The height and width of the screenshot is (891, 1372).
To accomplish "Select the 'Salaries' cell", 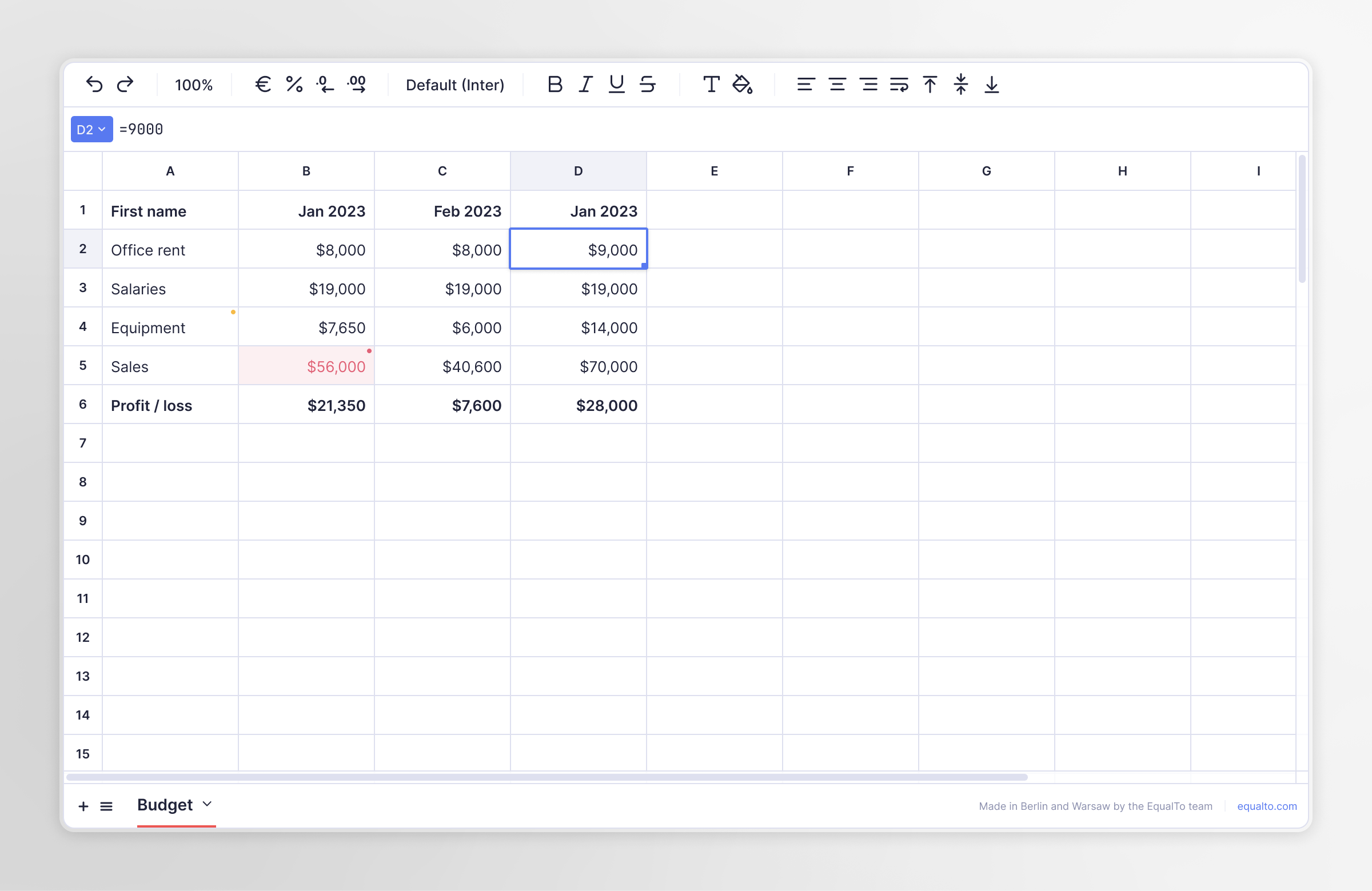I will (170, 288).
